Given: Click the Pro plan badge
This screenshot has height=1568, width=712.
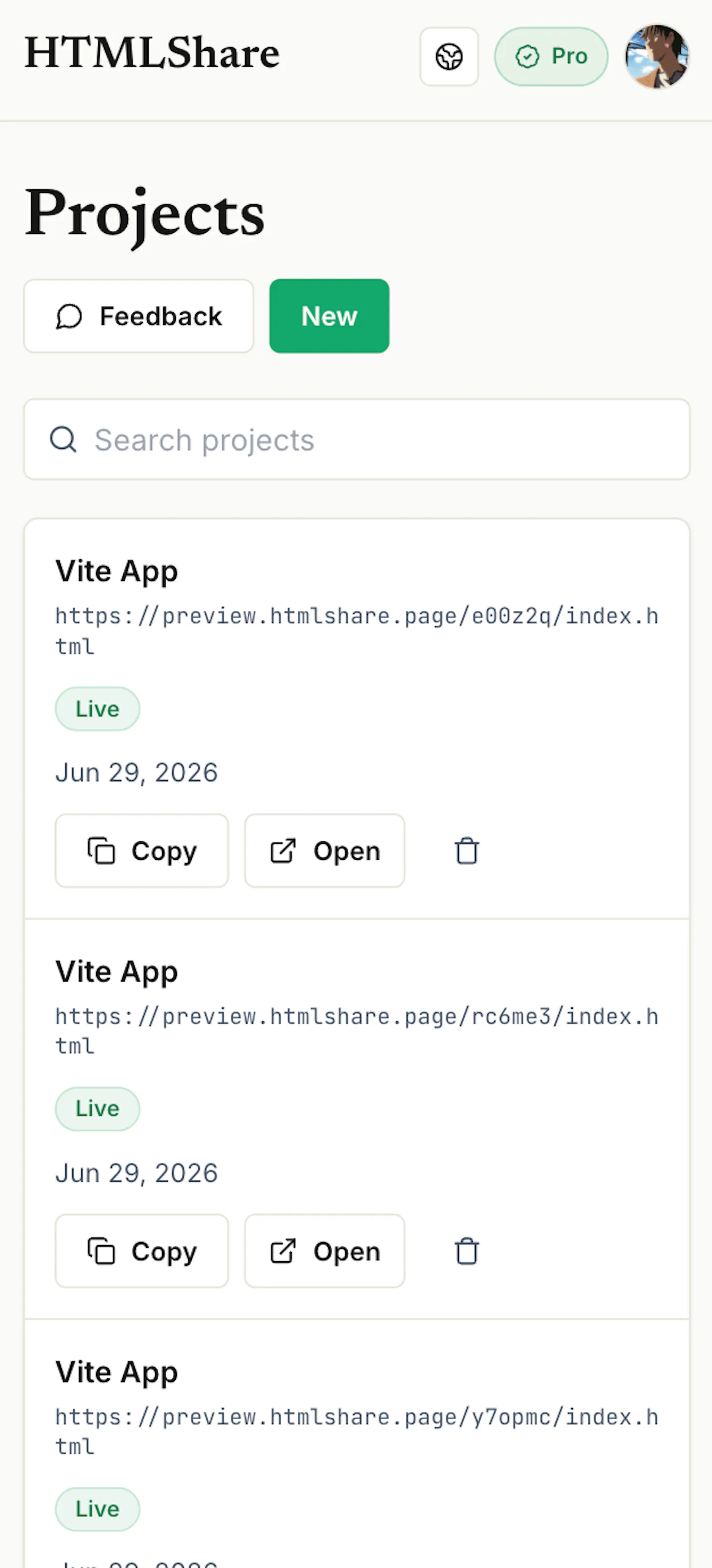Looking at the screenshot, I should (551, 57).
